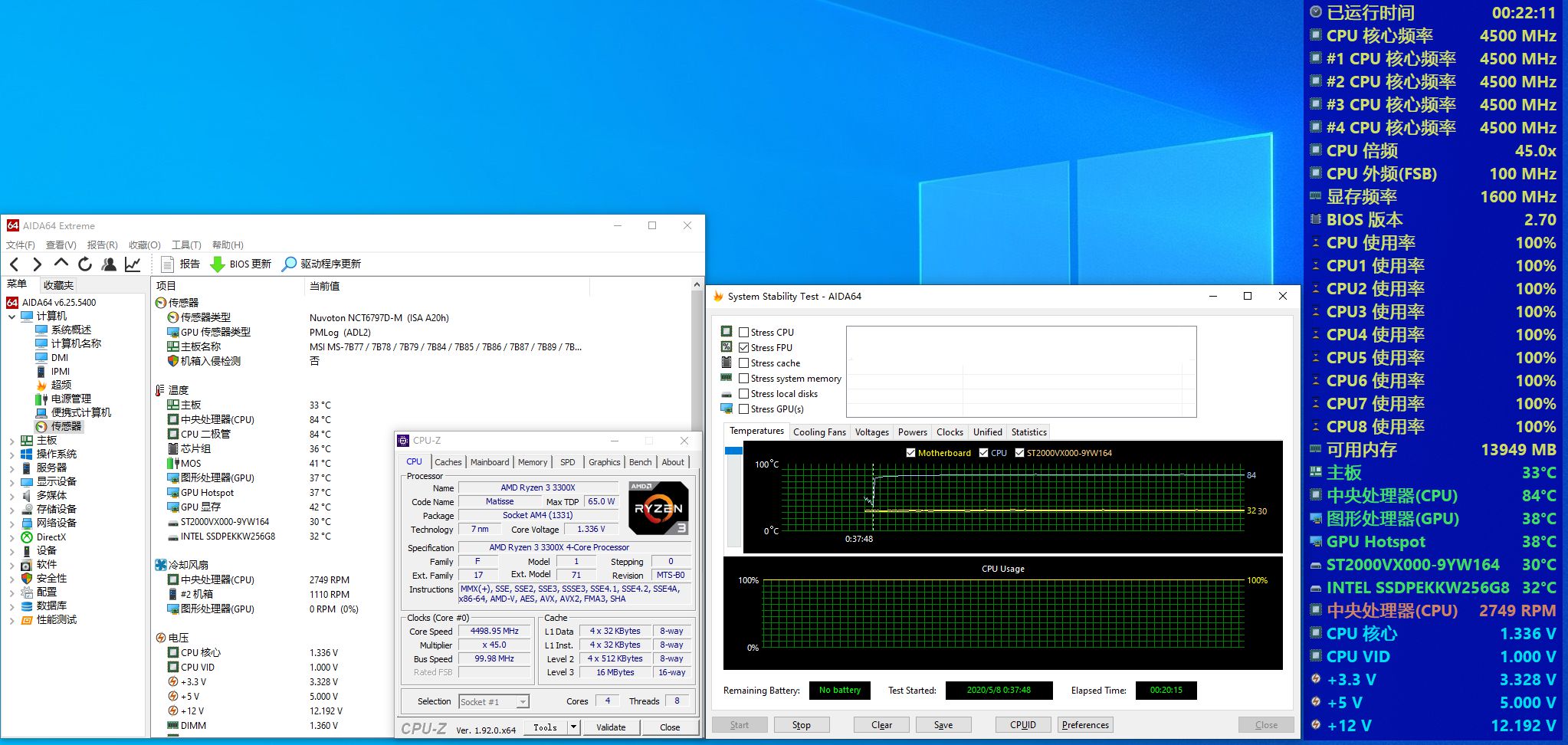Open Preferences in stability test
The image size is (1568, 745).
coord(1085,724)
